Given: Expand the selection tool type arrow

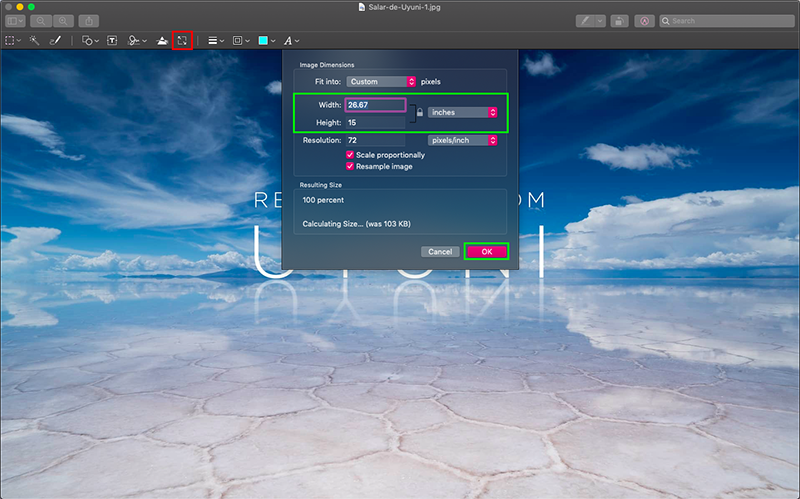Looking at the screenshot, I should click(x=19, y=41).
